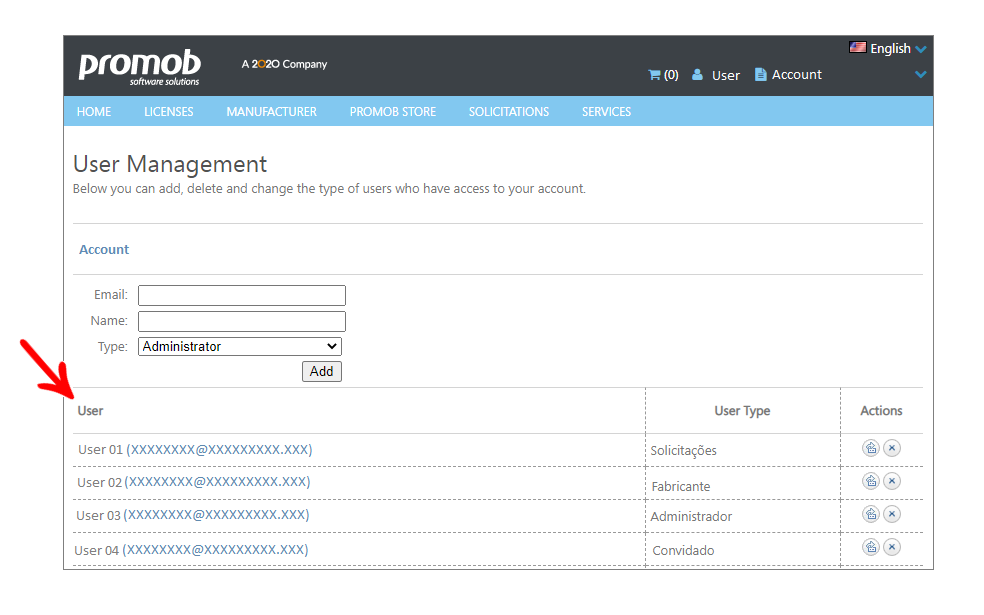
Task: Focus the Name input field
Action: (x=242, y=321)
